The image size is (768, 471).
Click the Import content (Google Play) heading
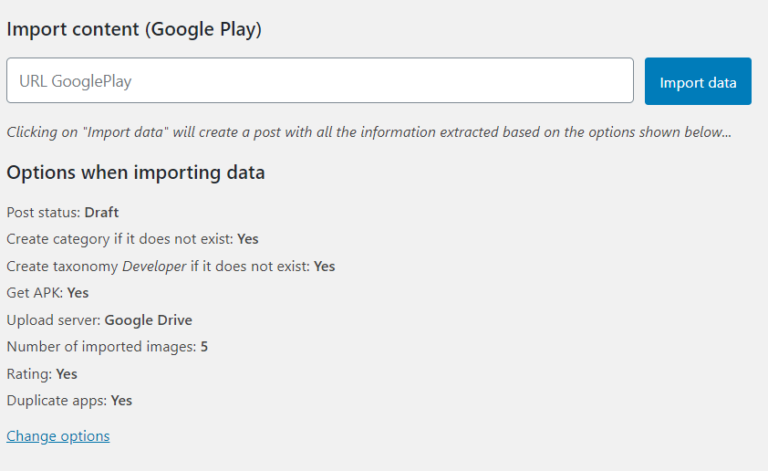(x=134, y=29)
